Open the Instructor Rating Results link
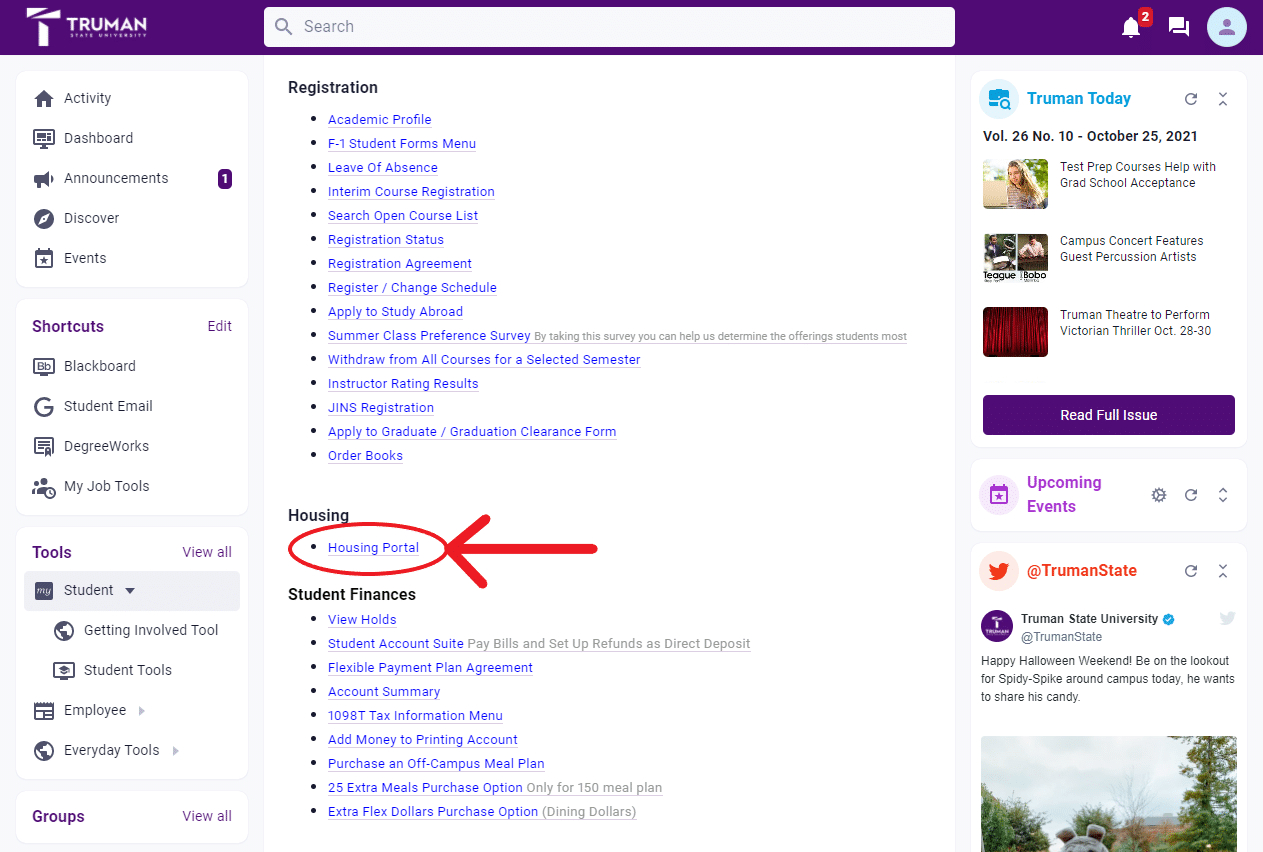This screenshot has width=1263, height=852. [403, 383]
